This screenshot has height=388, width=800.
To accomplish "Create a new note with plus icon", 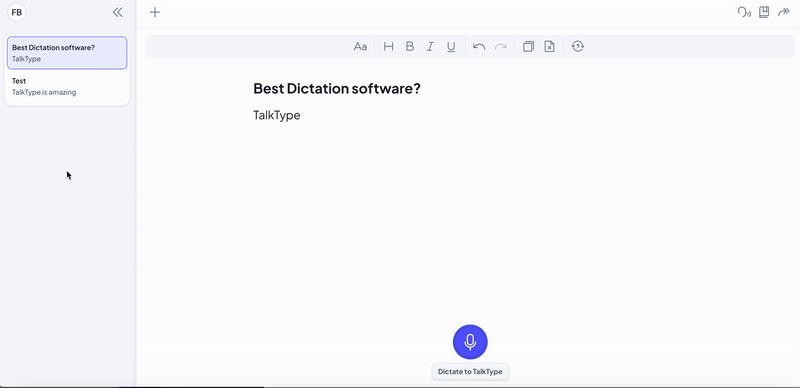I will 155,12.
